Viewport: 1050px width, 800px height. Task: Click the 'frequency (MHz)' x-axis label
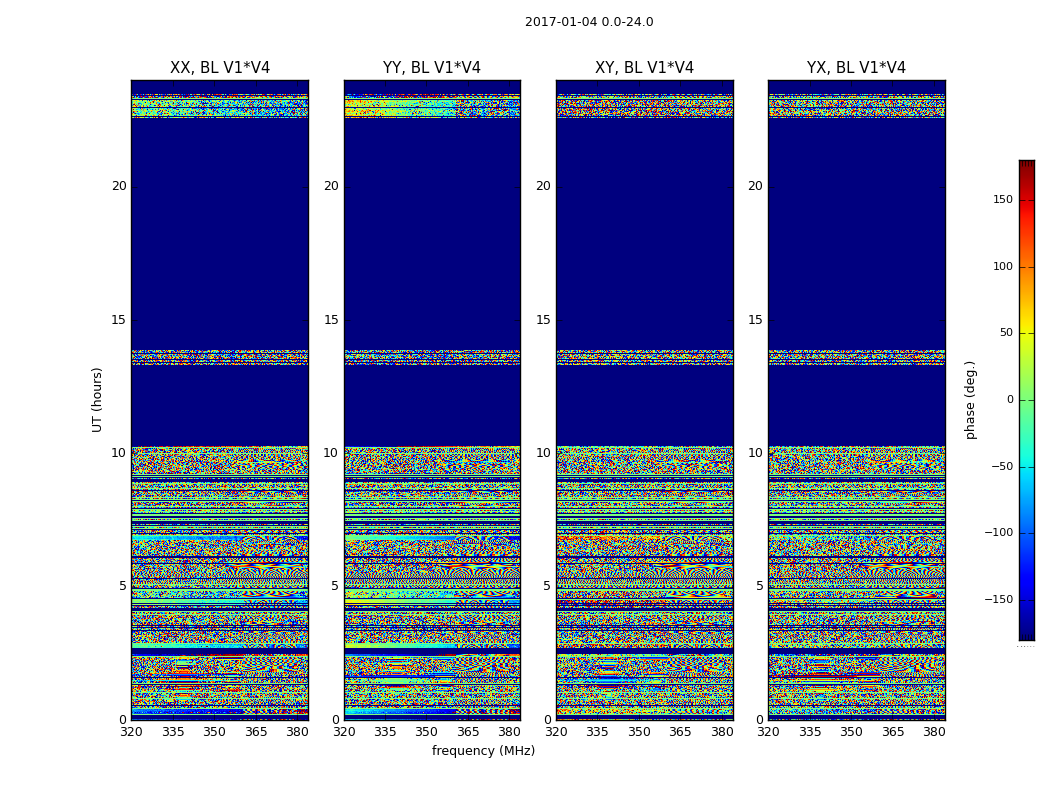(483, 750)
